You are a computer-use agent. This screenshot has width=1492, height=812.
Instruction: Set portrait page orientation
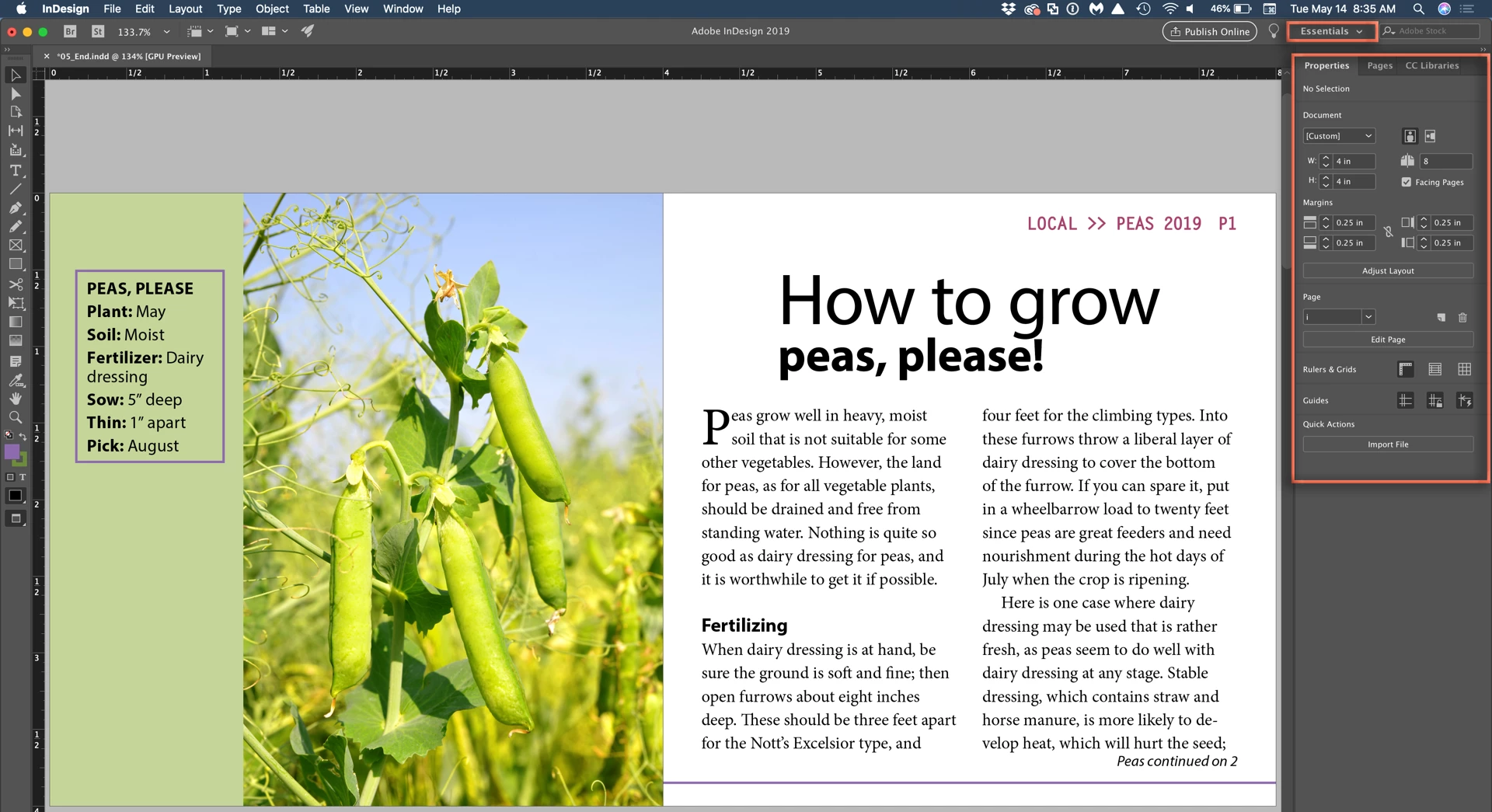point(1410,136)
